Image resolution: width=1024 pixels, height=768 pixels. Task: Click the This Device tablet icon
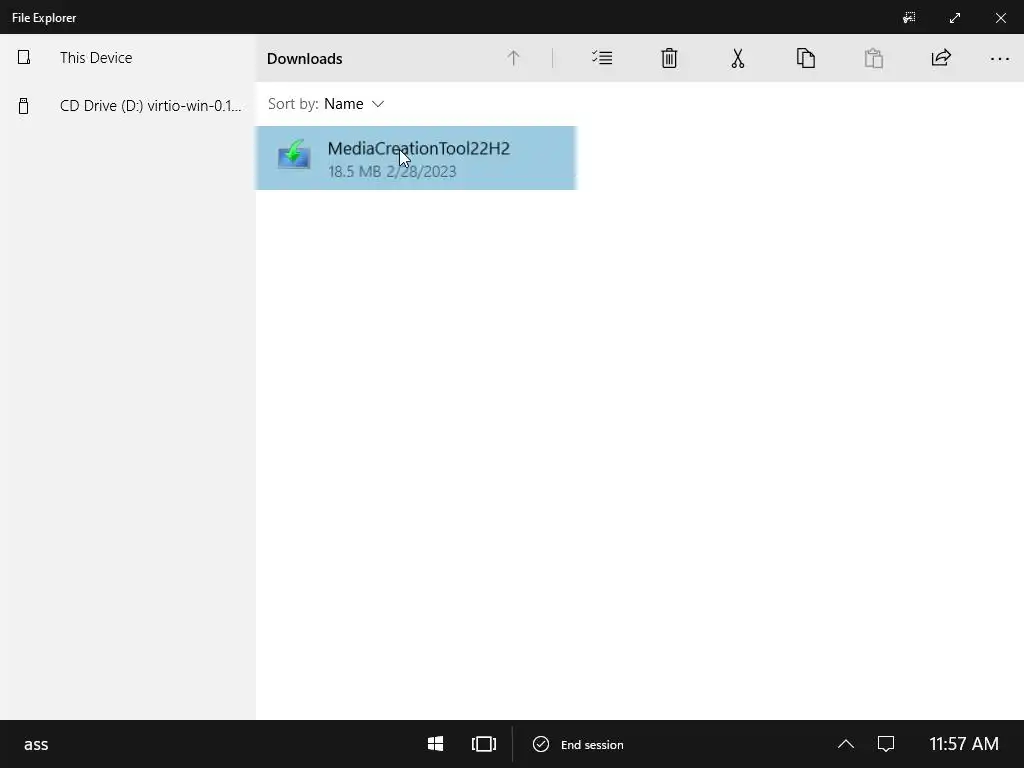coord(24,57)
